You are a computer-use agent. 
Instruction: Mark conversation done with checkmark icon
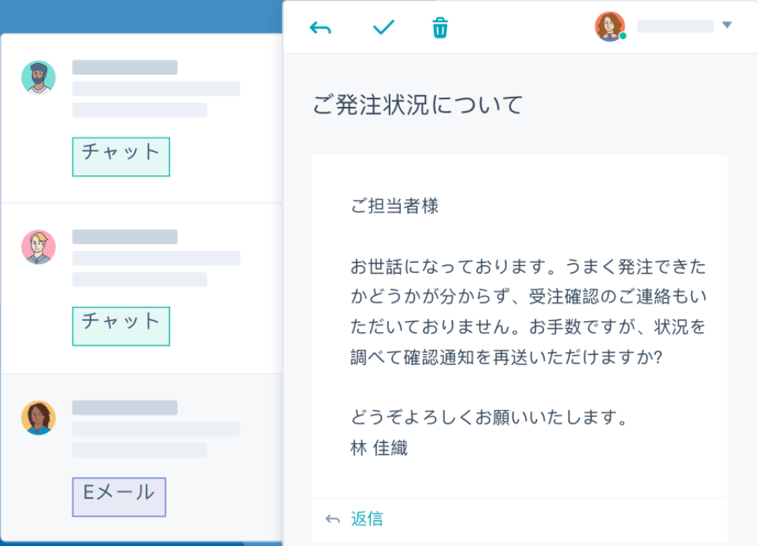[383, 27]
